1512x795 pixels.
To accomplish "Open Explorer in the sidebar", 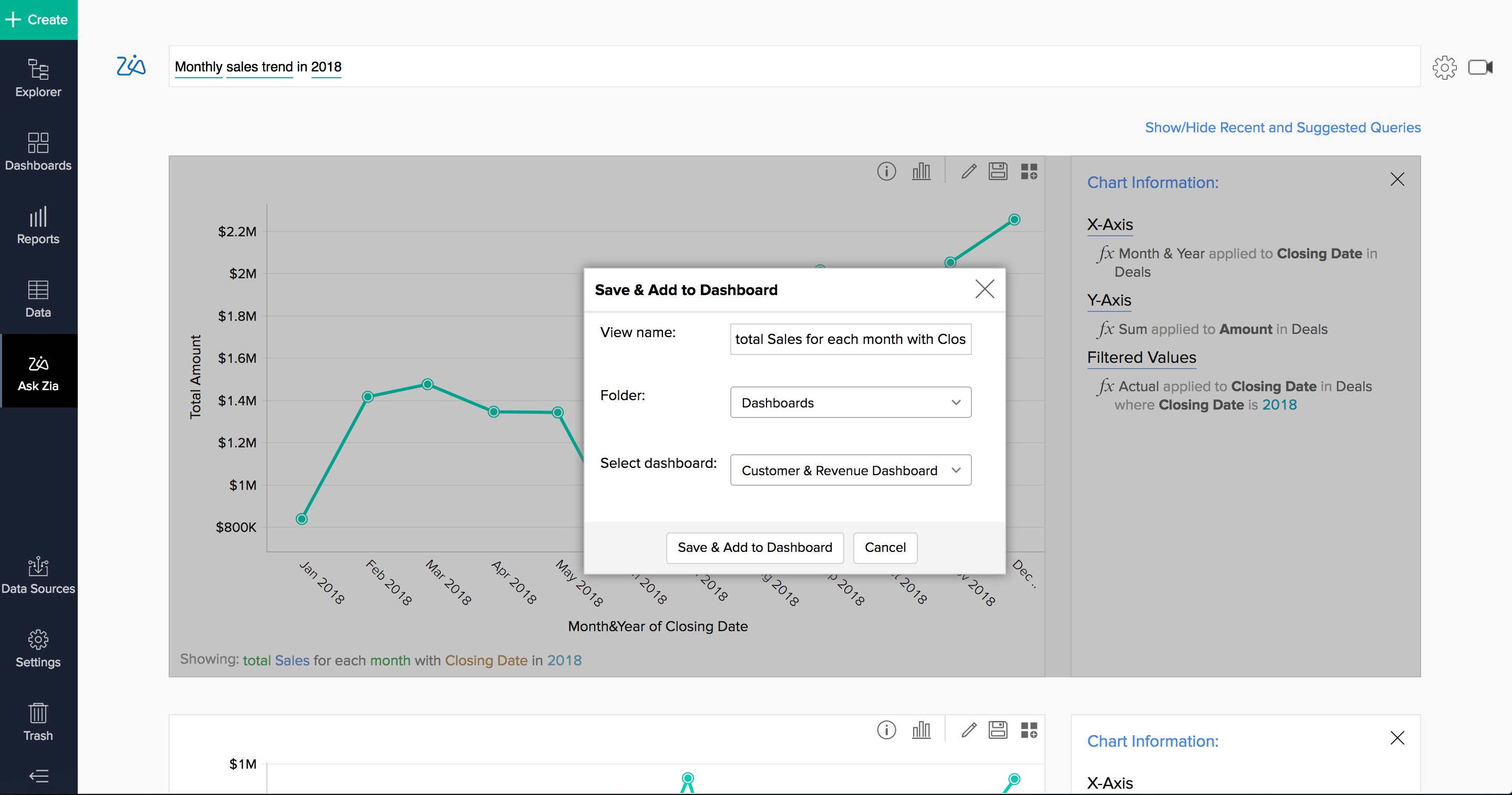I will coord(38,78).
